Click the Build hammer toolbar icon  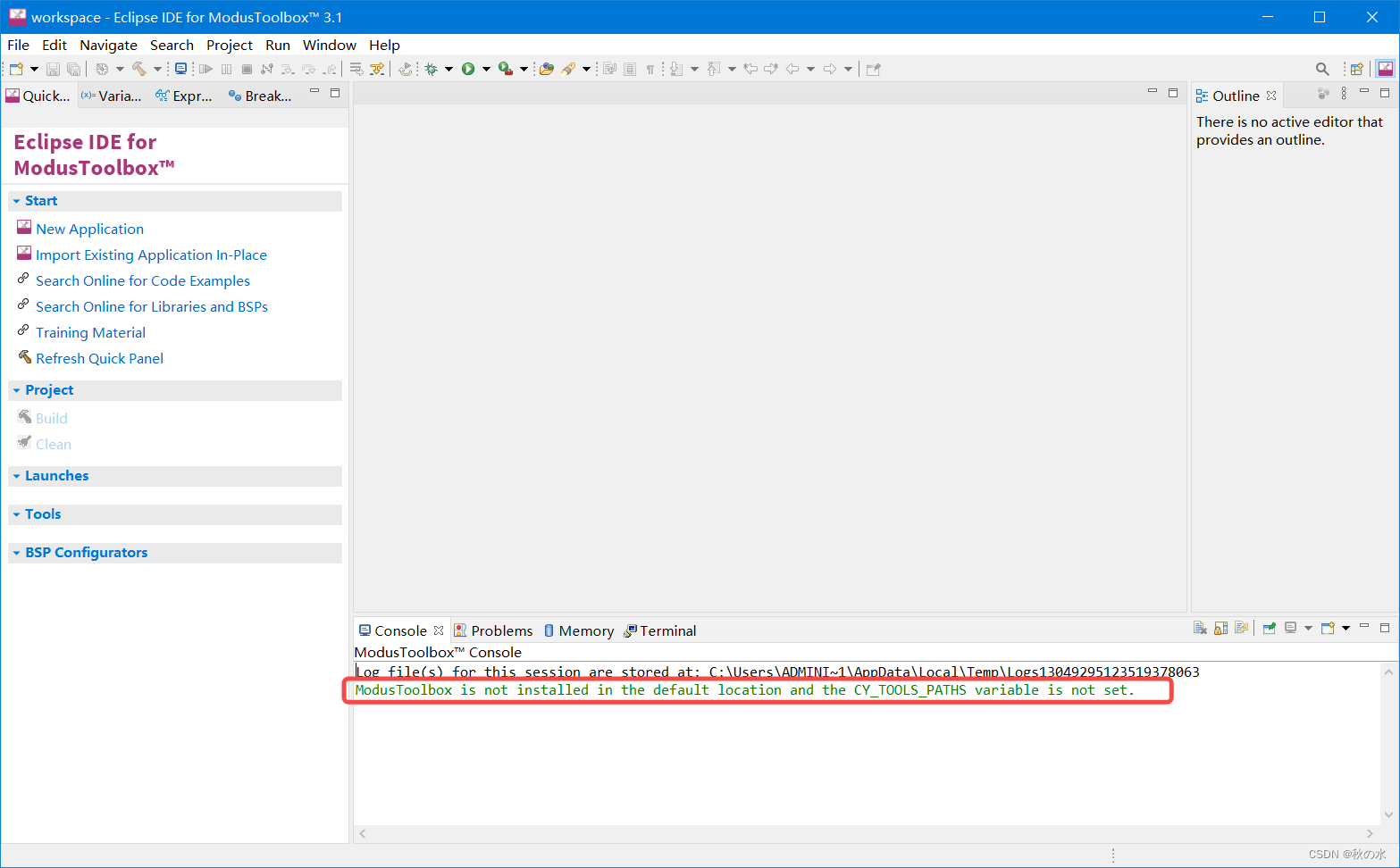[138, 69]
